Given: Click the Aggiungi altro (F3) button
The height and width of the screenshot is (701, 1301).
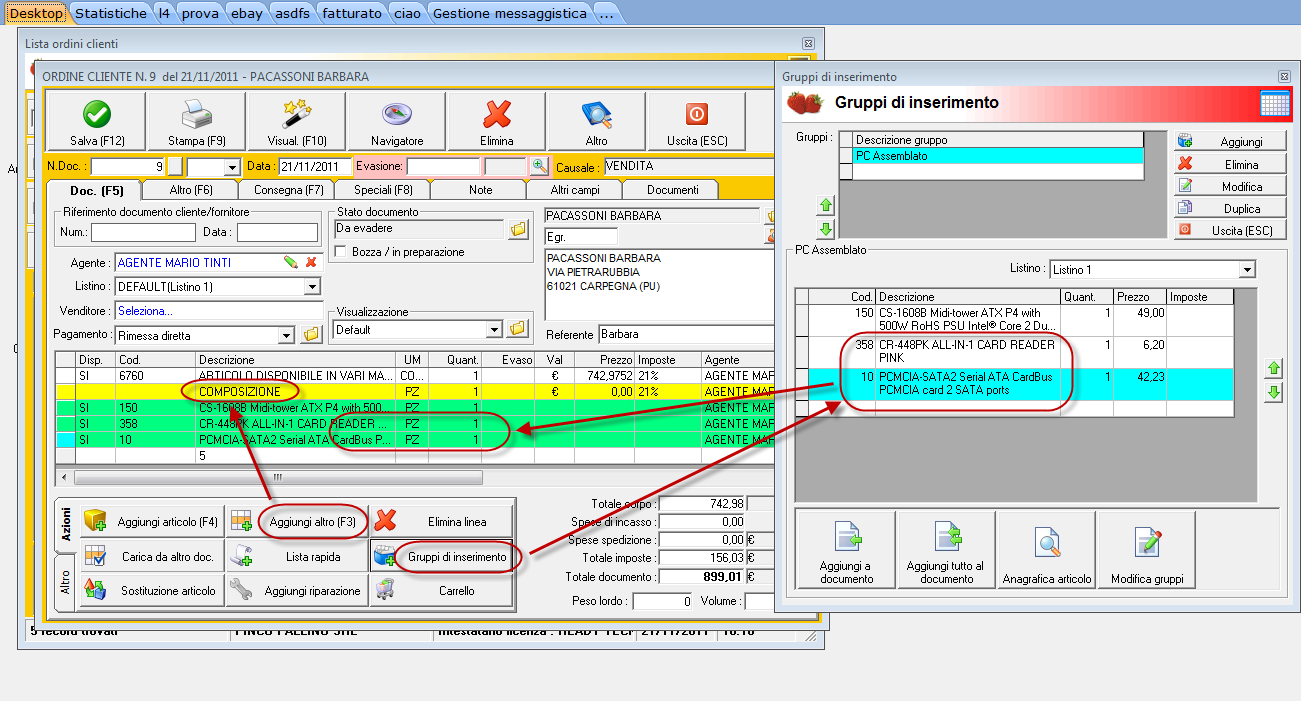Looking at the screenshot, I should point(312,521).
